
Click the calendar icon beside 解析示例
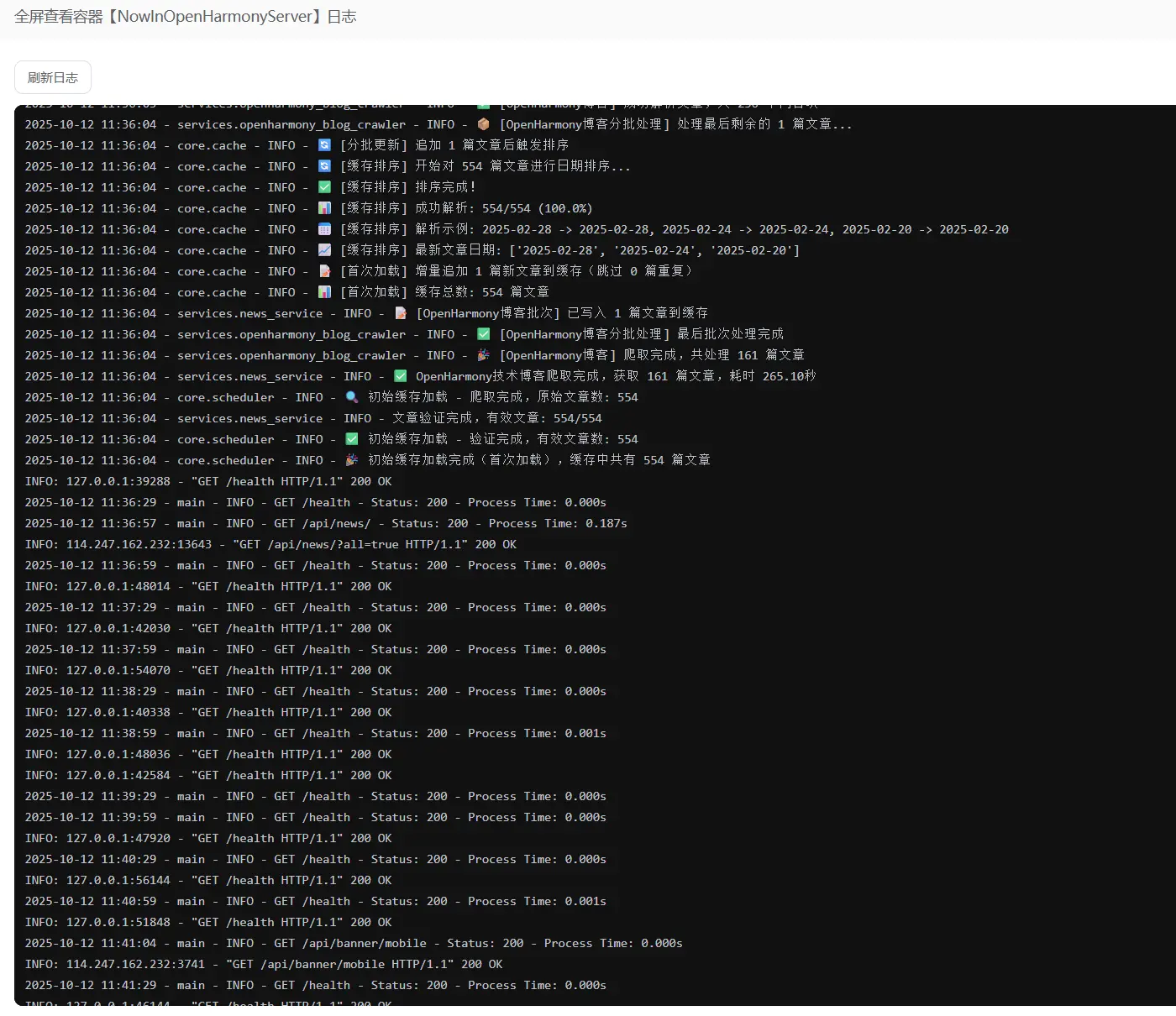tap(324, 229)
